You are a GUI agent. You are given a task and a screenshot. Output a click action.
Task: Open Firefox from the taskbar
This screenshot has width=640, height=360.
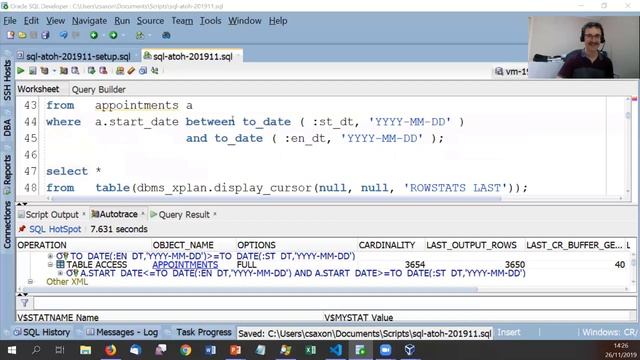110,350
